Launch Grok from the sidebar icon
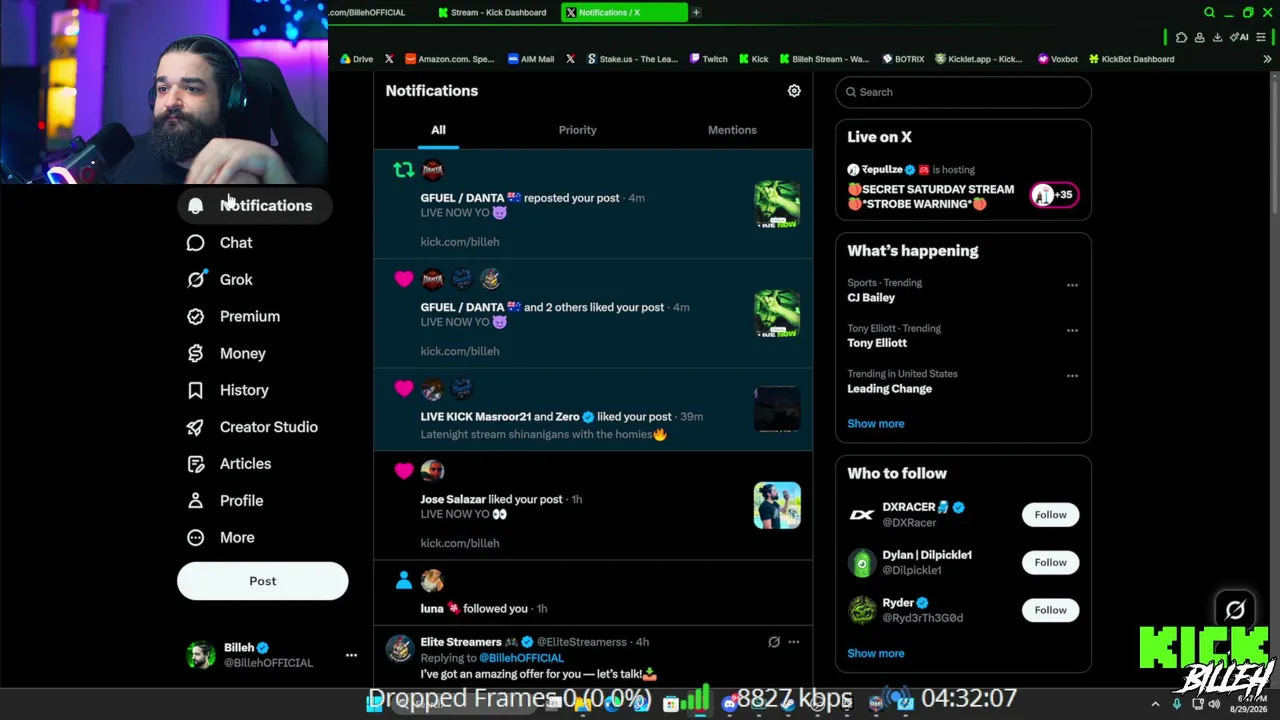Screen dimensions: 1280x720 [x=196, y=280]
